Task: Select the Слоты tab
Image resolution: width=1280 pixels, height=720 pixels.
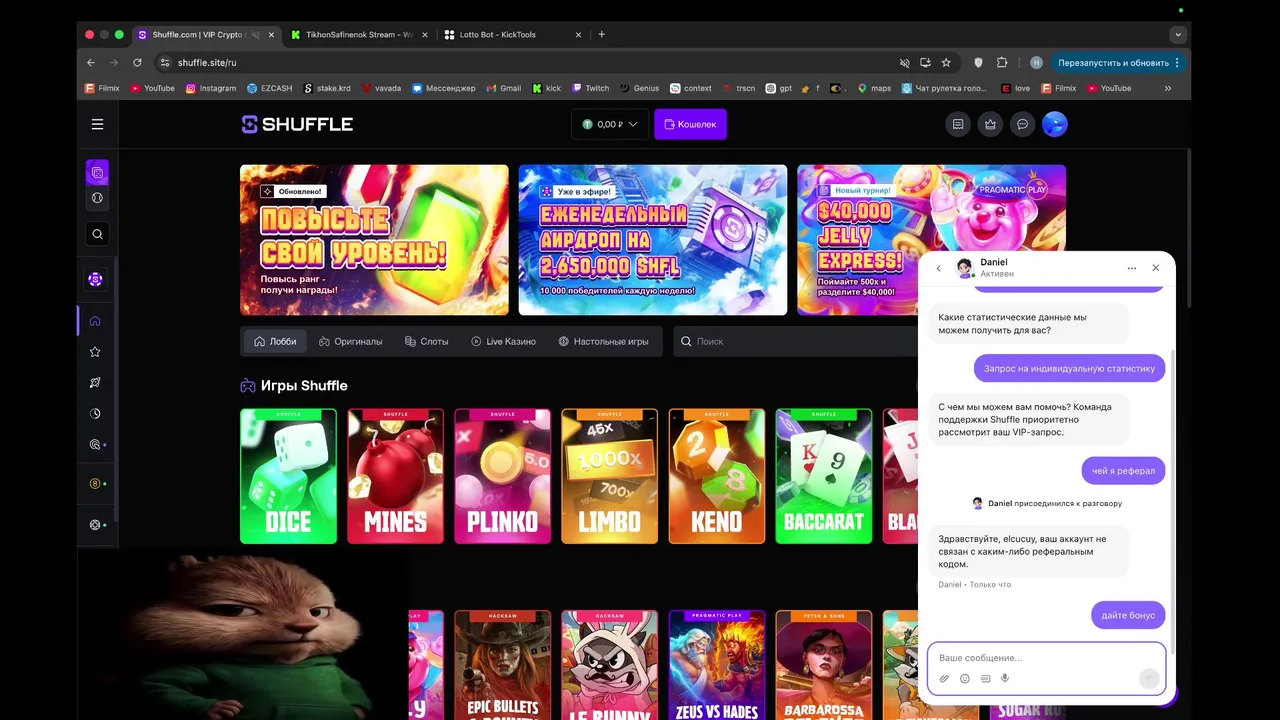Action: click(x=426, y=341)
